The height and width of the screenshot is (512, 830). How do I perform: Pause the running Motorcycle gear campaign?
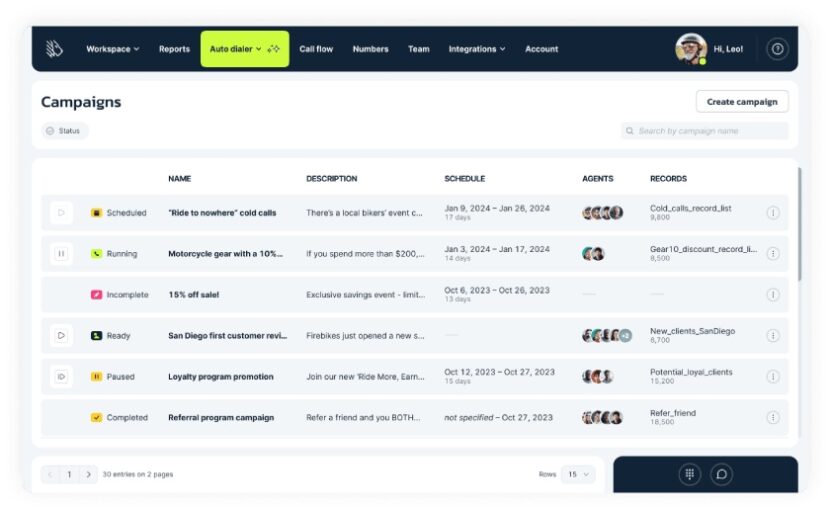(61, 254)
